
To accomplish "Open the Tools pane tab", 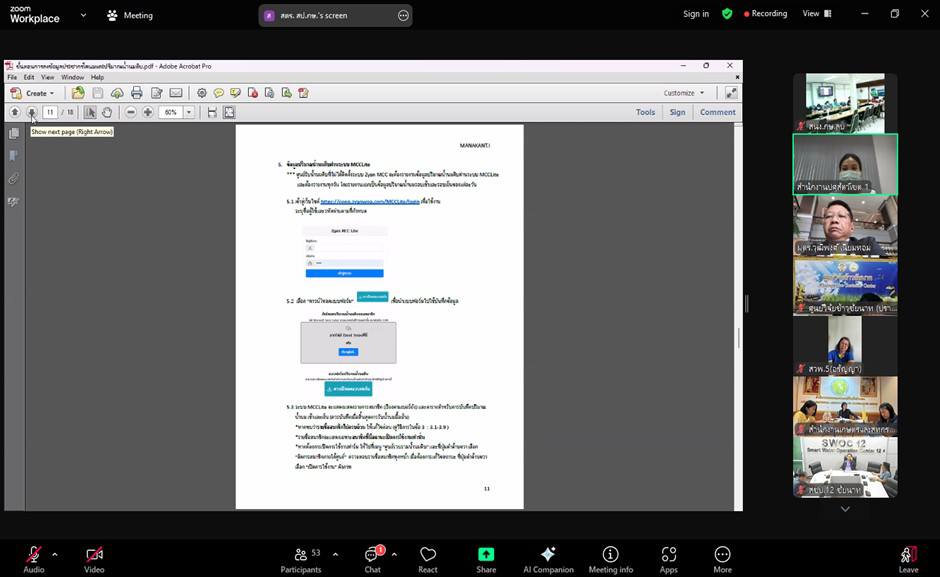I will pyautogui.click(x=645, y=112).
